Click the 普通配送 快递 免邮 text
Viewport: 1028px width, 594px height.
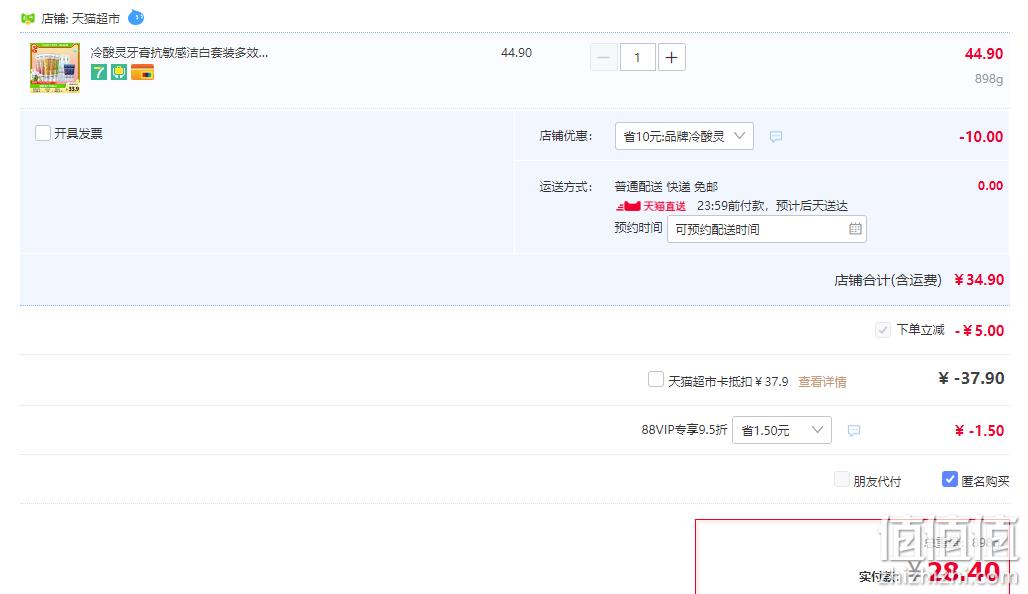point(666,187)
